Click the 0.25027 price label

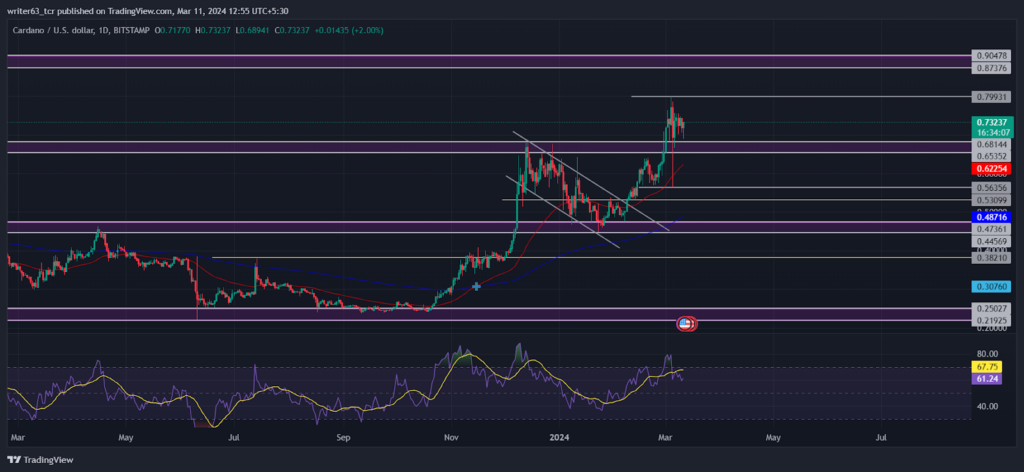point(991,308)
